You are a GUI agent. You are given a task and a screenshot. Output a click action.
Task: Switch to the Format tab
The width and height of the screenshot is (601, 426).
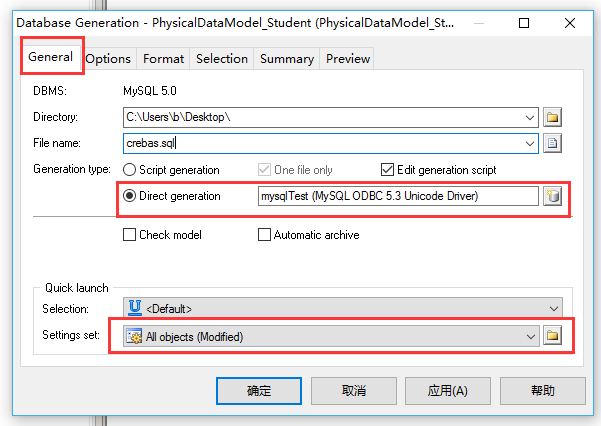click(163, 59)
